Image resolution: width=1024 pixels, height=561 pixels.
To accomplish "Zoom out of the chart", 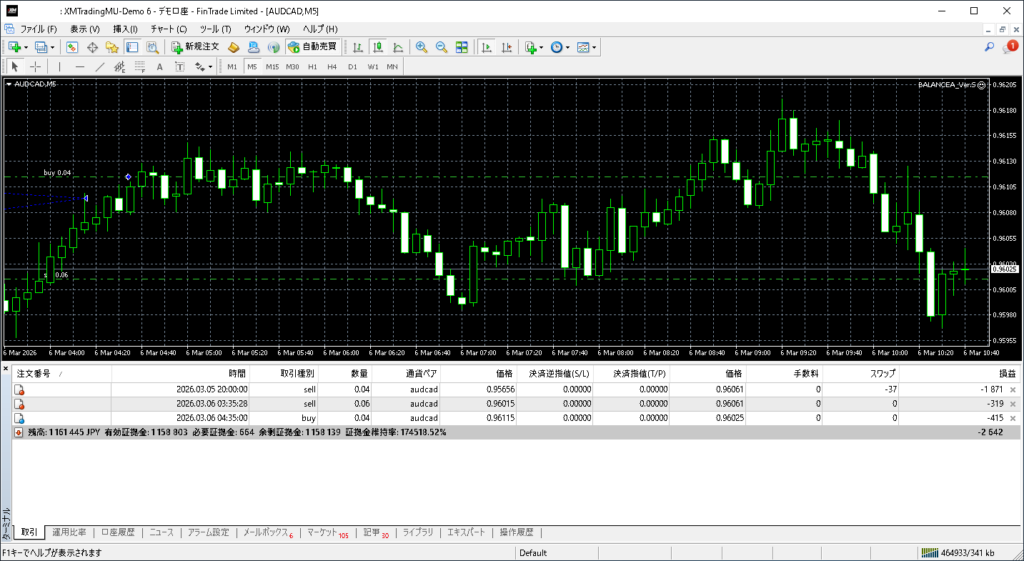I will pos(441,47).
